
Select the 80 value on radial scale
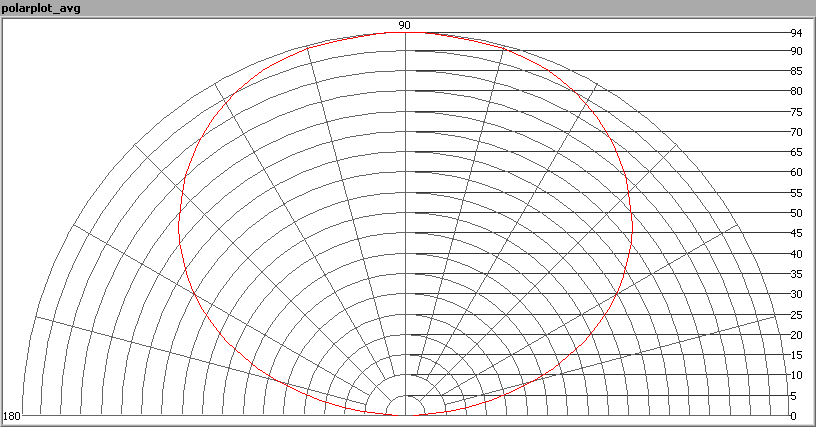coord(795,92)
